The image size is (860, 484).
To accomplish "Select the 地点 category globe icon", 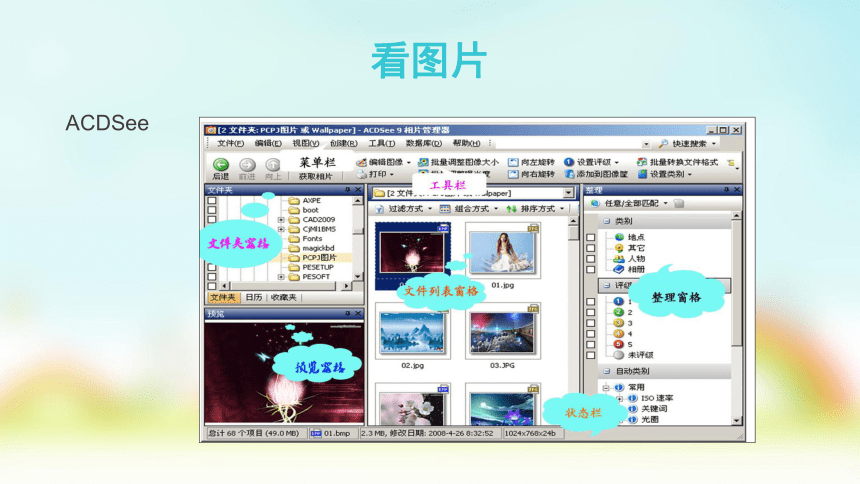I will pos(619,237).
